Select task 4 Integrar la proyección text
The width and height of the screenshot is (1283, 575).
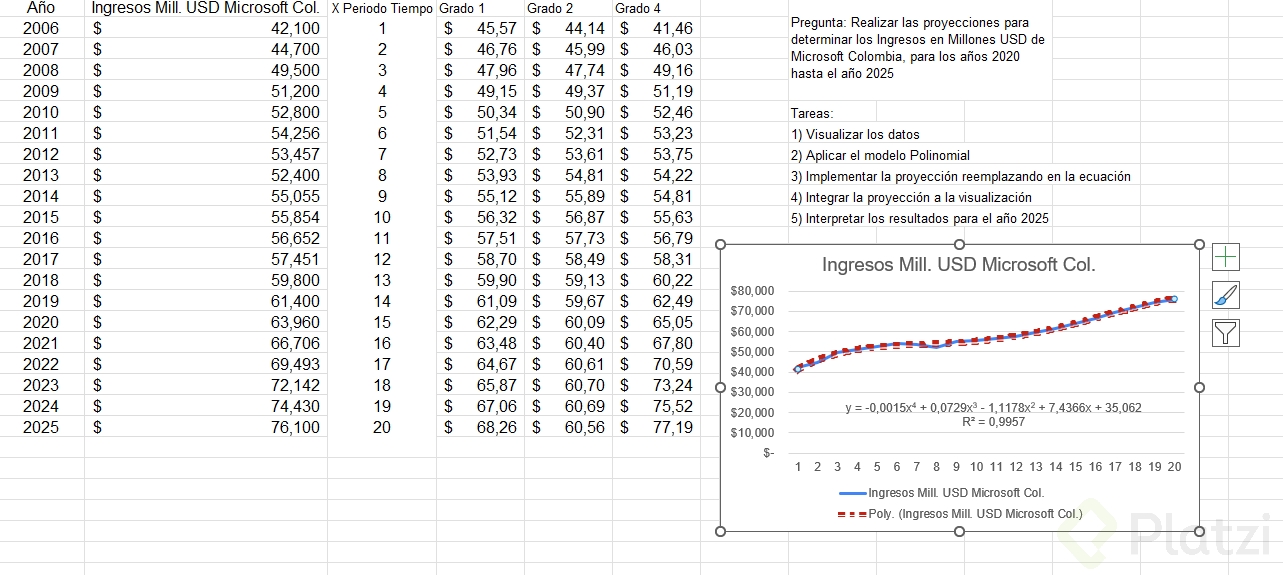coord(911,197)
